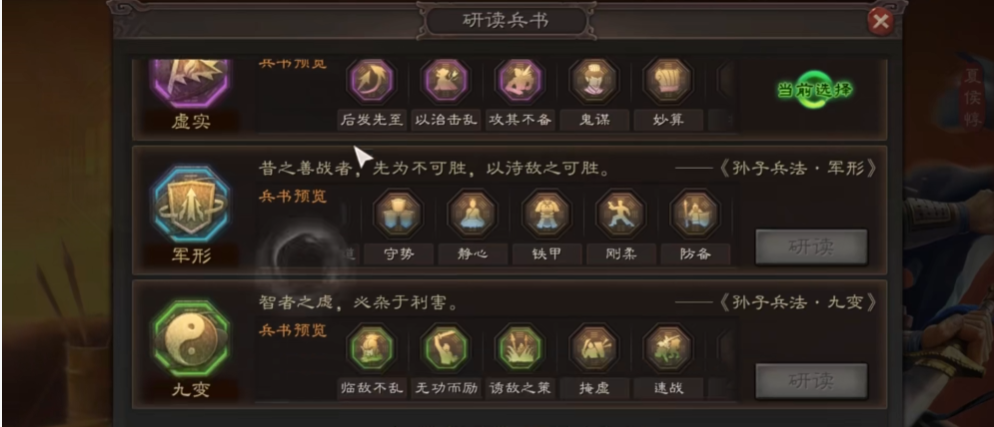The height and width of the screenshot is (427, 994).
Task: Select the 后发先至 skill icon
Action: tap(371, 81)
